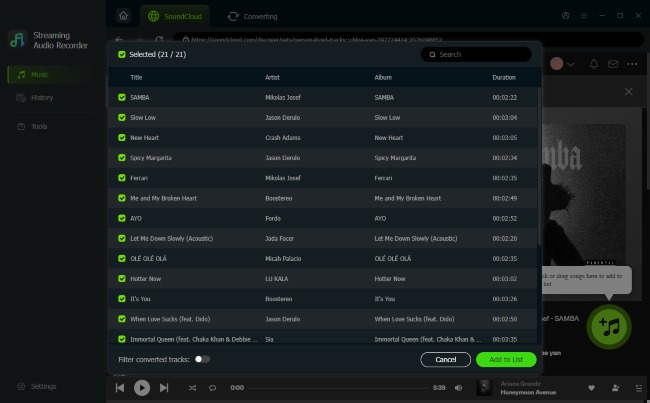
Task: Uncheck the It's You track checkbox
Action: pos(121,299)
